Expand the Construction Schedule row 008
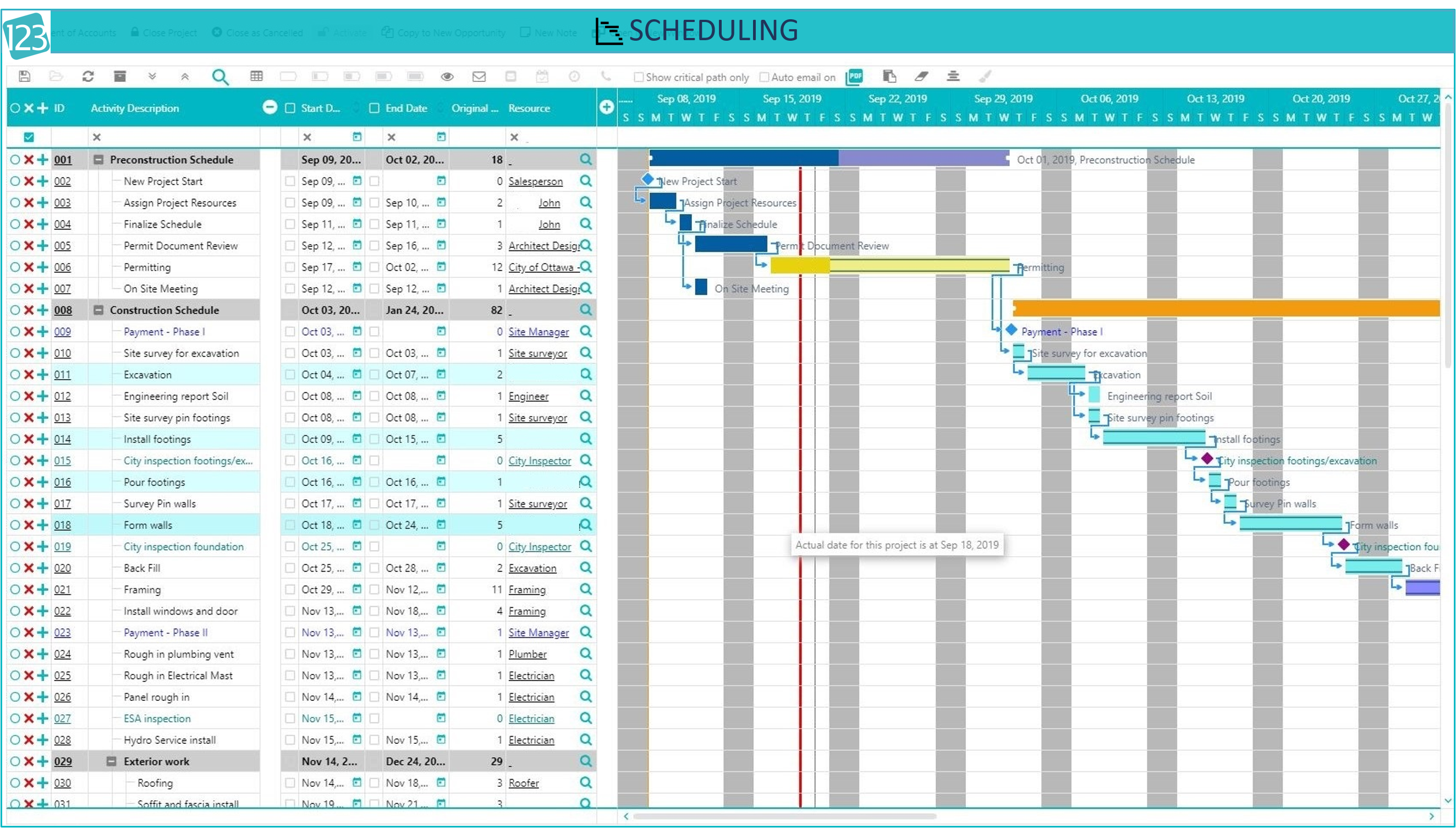Viewport: 1456px width, 828px height. (97, 310)
